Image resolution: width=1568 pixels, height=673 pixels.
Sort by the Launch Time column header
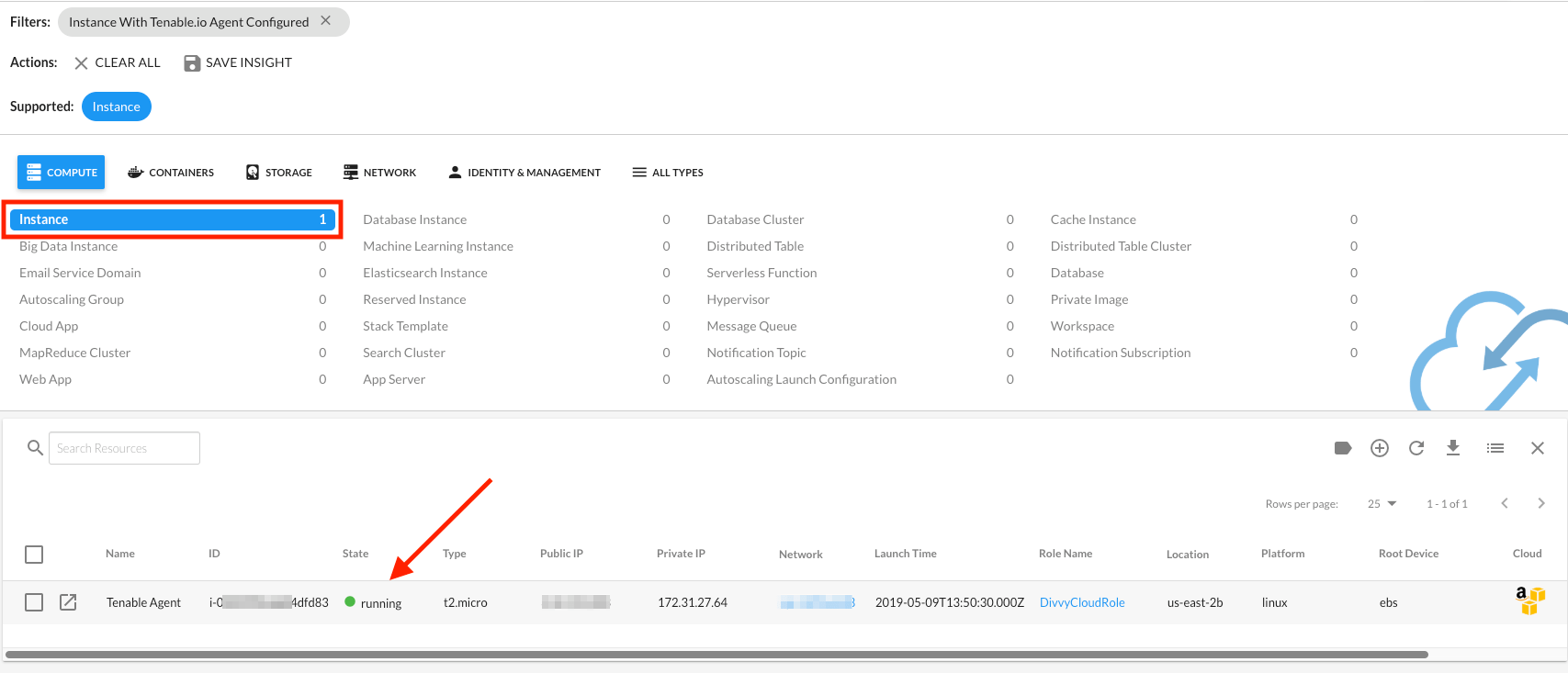pos(906,554)
